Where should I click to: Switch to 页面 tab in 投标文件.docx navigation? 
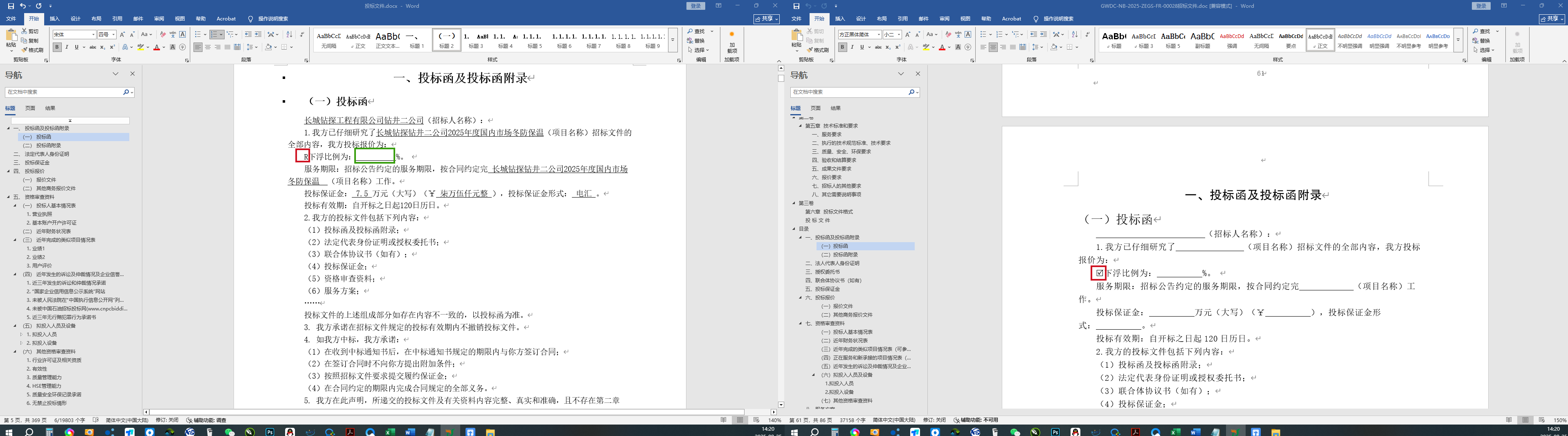click(30, 108)
